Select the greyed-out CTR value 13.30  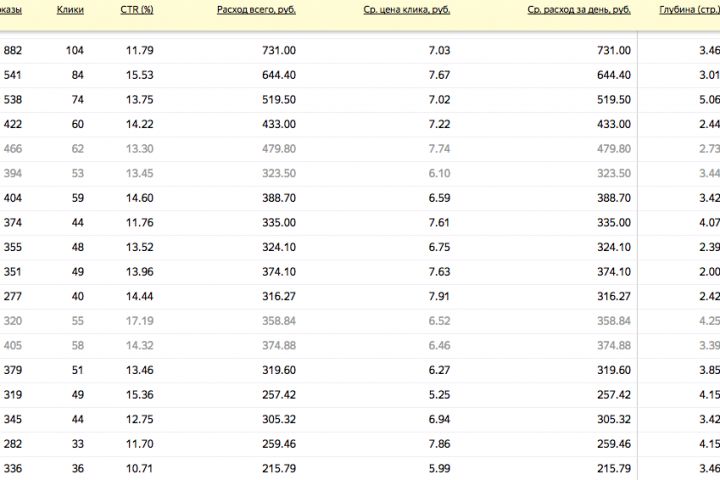[141, 149]
